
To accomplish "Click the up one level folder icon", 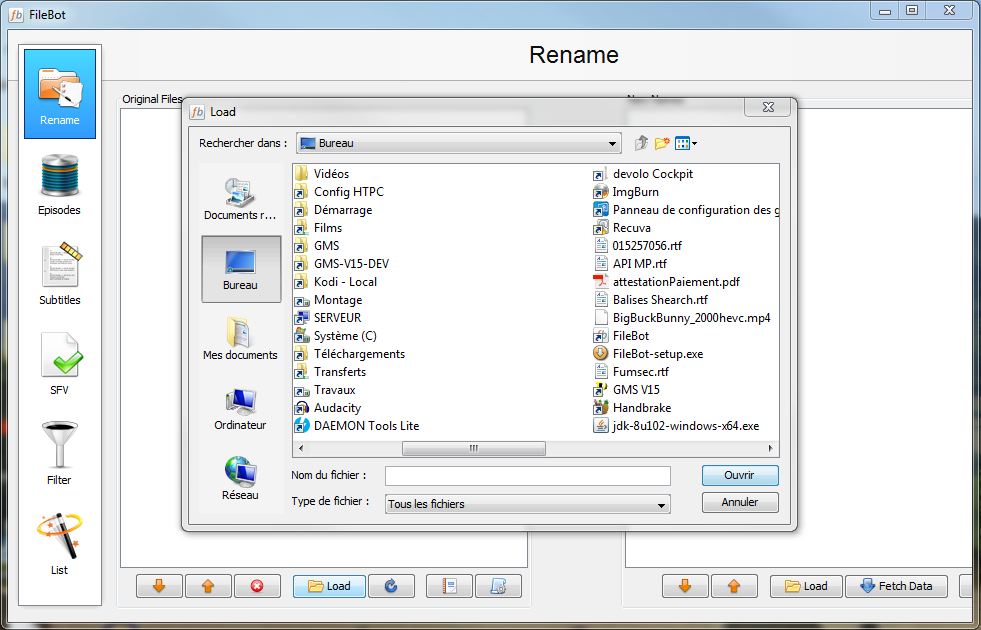I will click(x=641, y=143).
